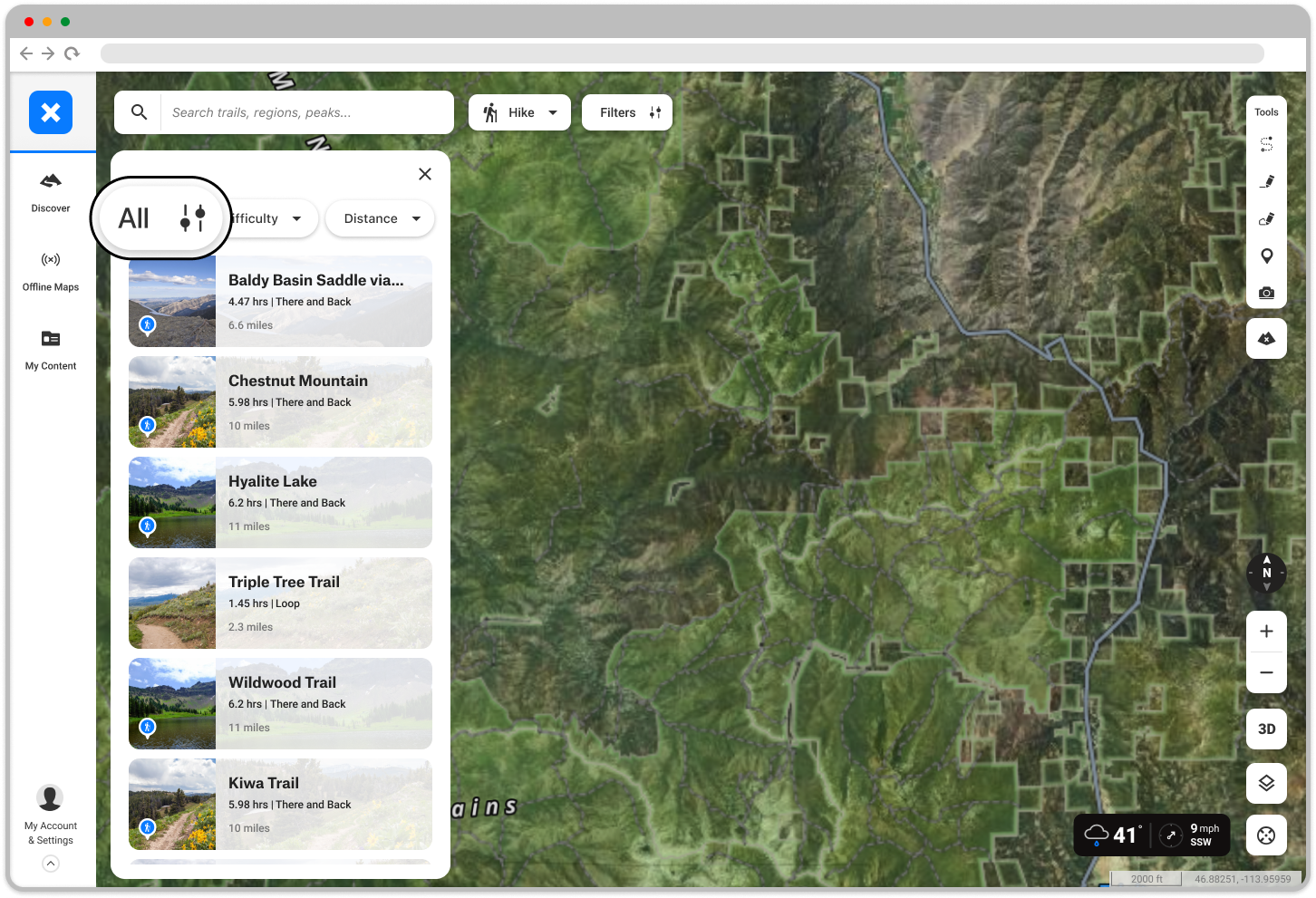Open Baldy Basin Saddle trail card
The image size is (1316, 898).
[280, 302]
